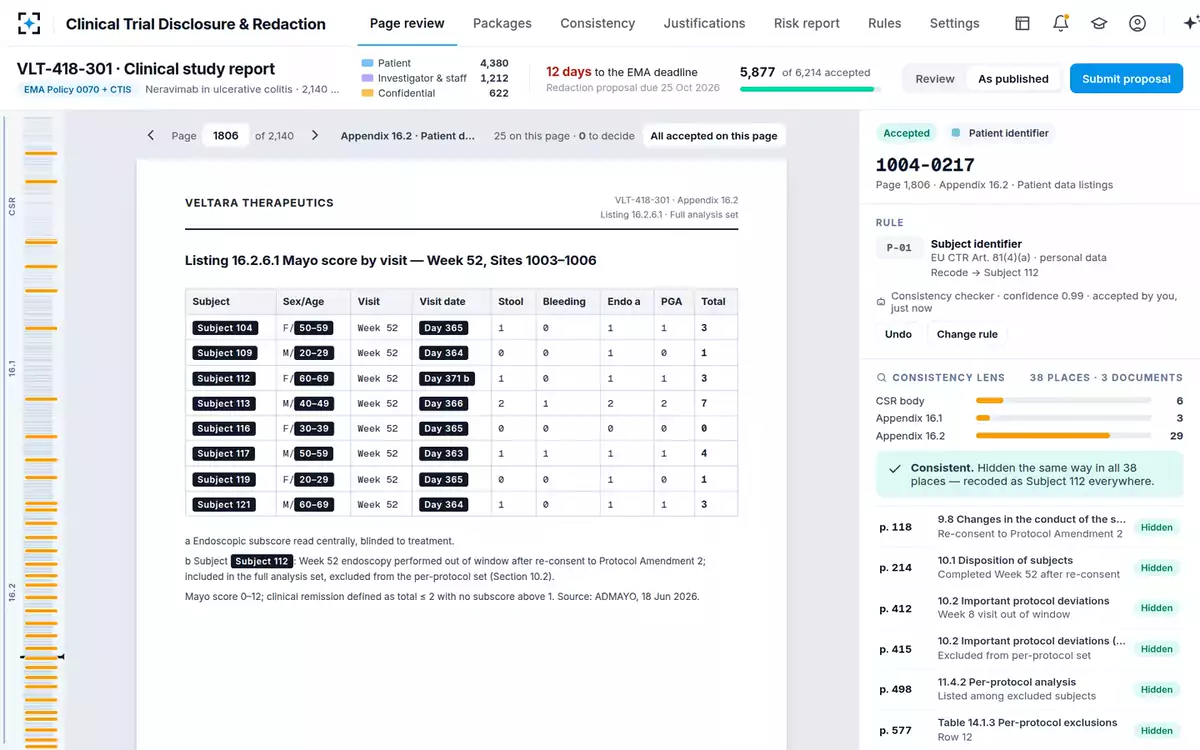Open the Consistency tab
This screenshot has width=1200, height=750.
(x=597, y=23)
